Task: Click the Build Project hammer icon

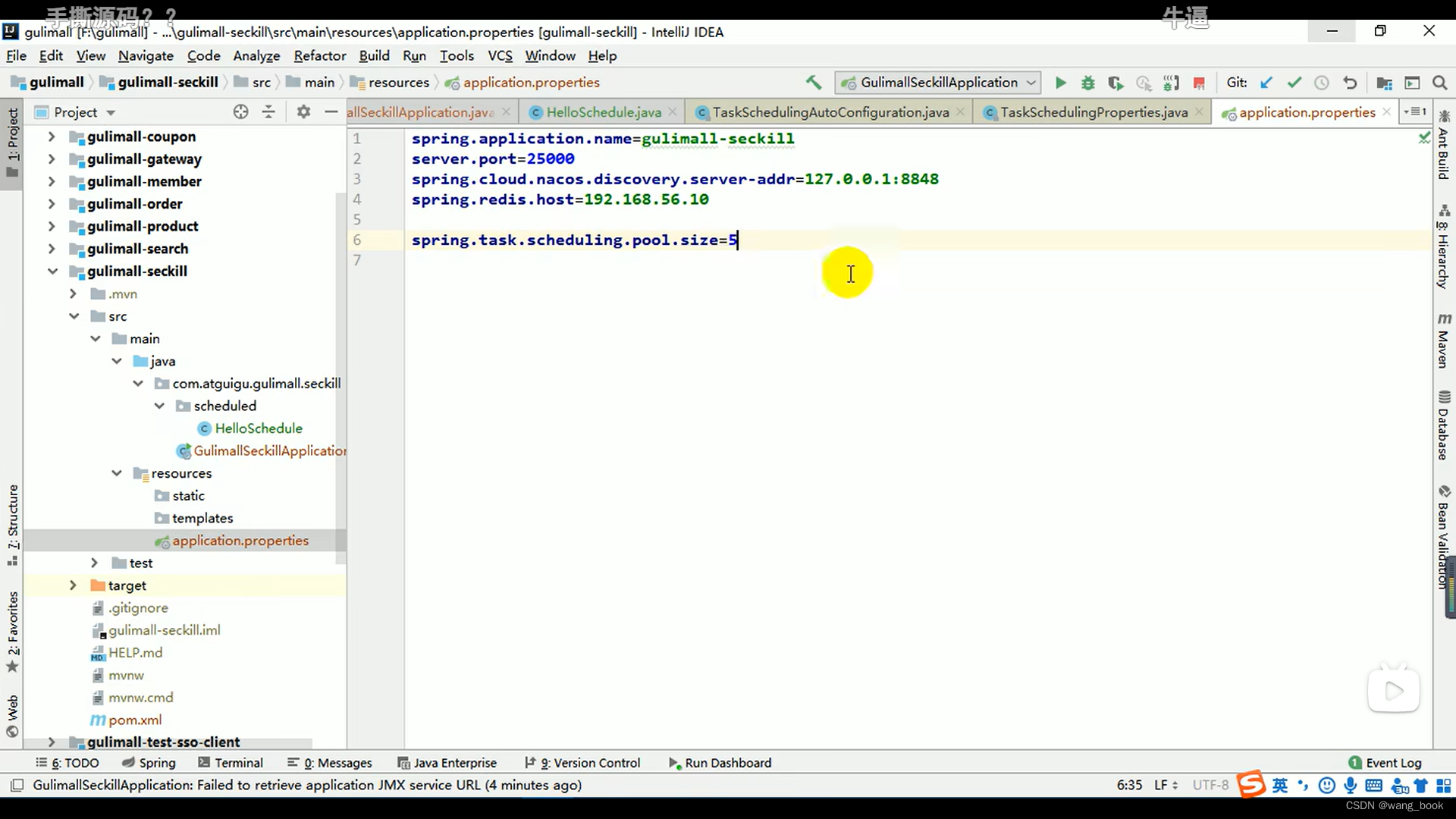Action: point(814,82)
